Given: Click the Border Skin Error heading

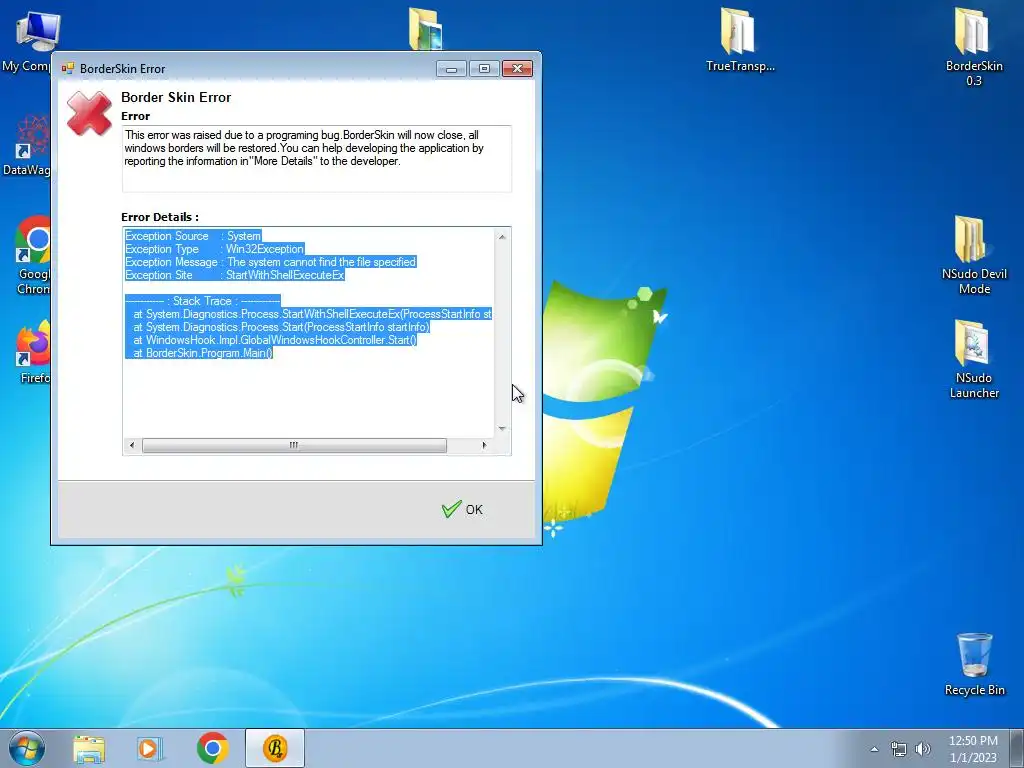Looking at the screenshot, I should [176, 97].
